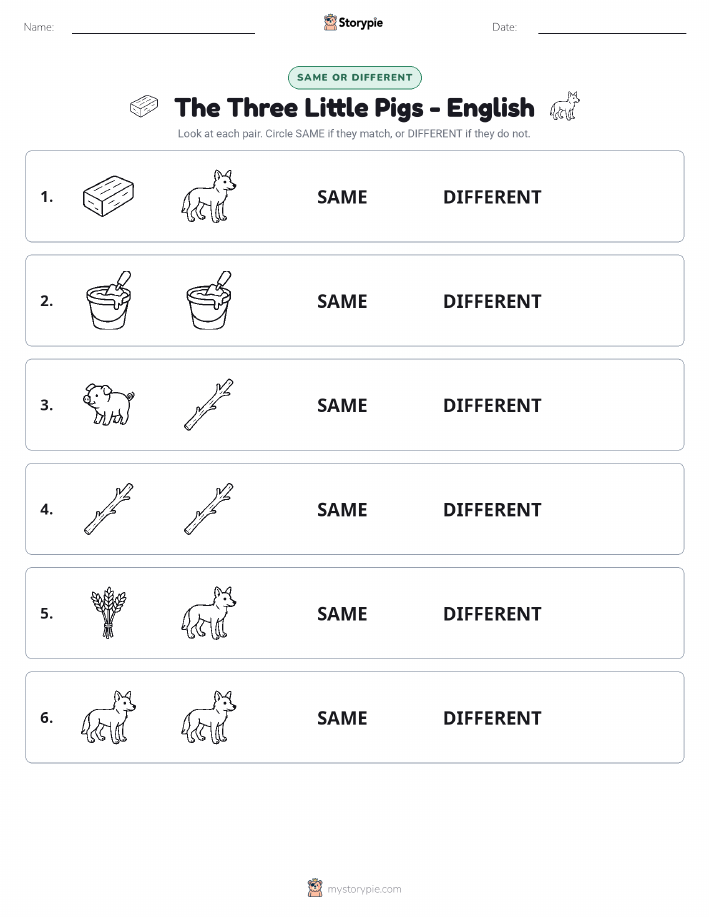
Task: Select DIFFERENT for question 3
Action: (492, 405)
